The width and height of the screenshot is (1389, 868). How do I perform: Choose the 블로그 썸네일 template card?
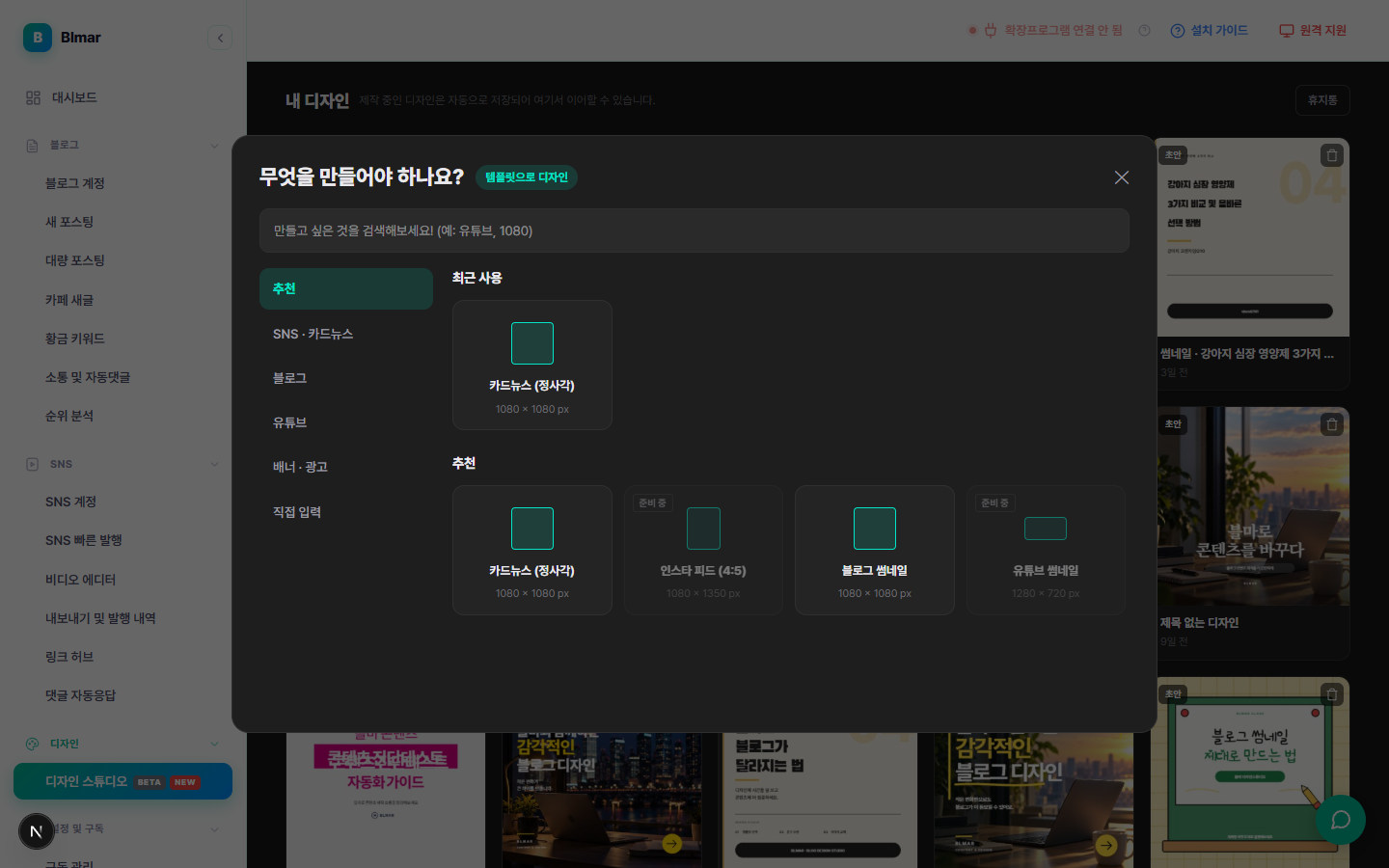[875, 550]
